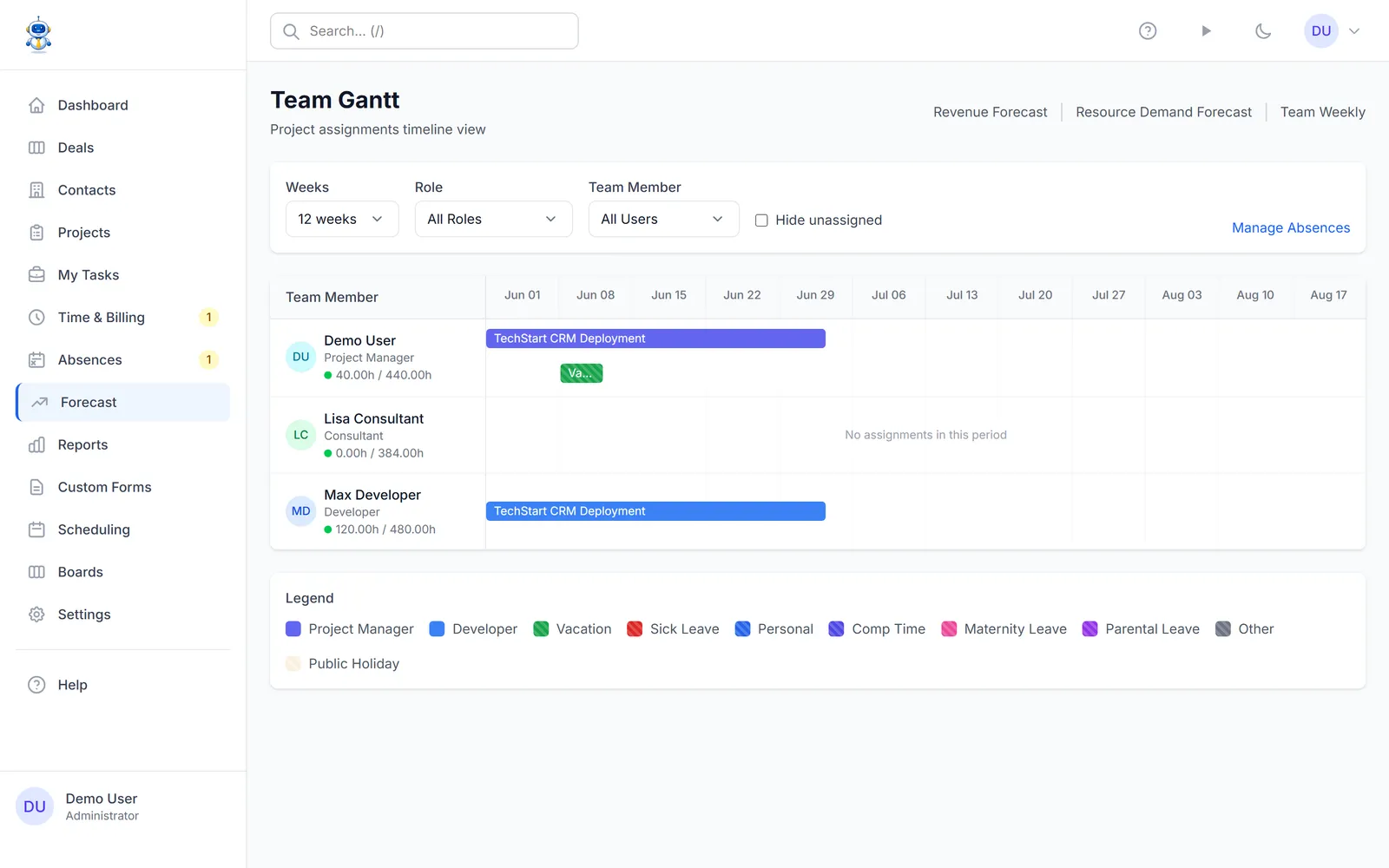
Task: Click the Help question mark icon in sidebar
Action: click(36, 685)
